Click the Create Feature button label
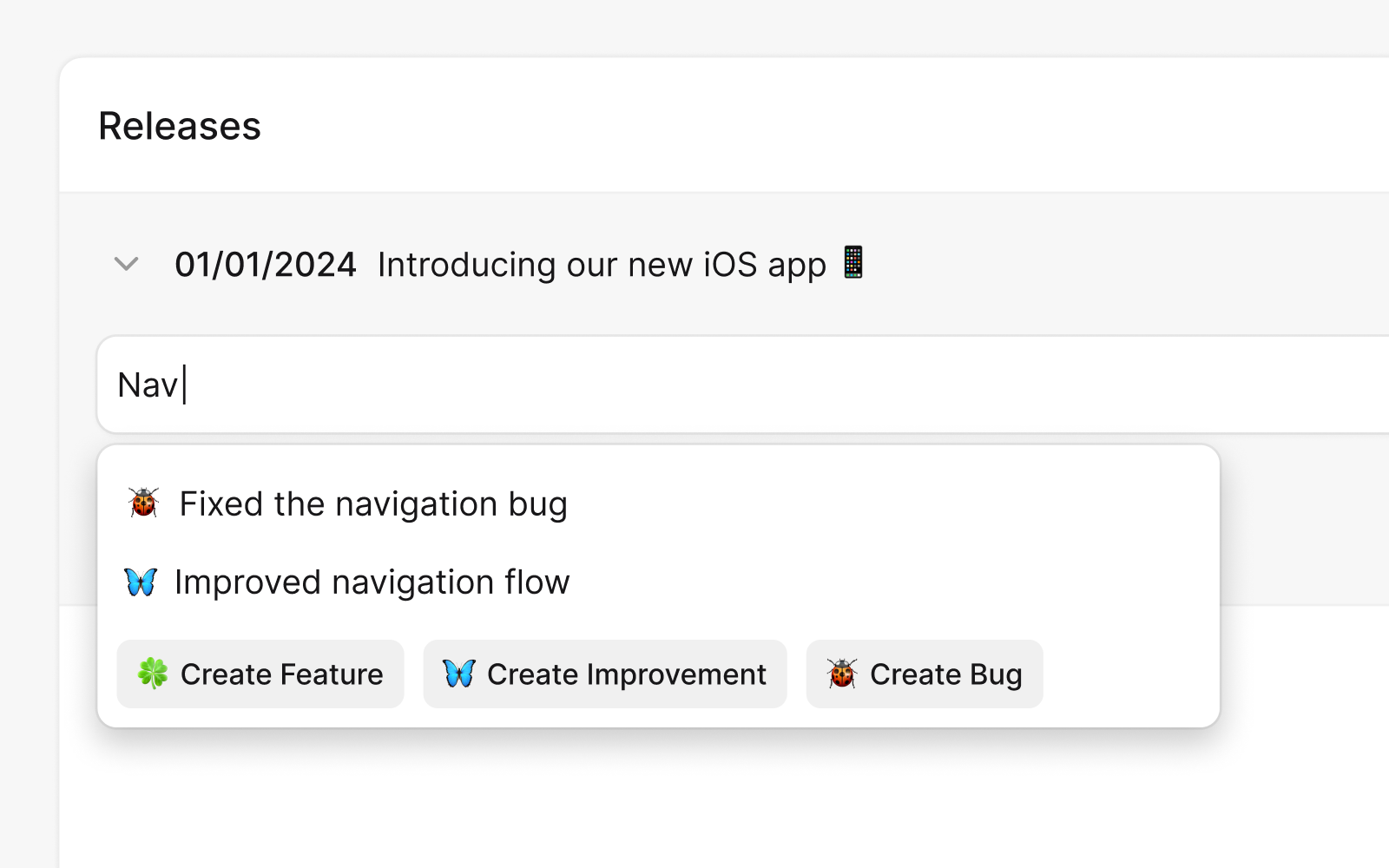The image size is (1389, 868). pos(281,674)
